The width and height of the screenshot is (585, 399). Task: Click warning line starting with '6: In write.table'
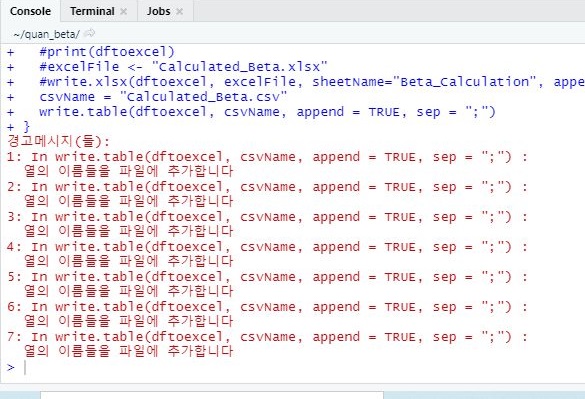click(x=267, y=307)
